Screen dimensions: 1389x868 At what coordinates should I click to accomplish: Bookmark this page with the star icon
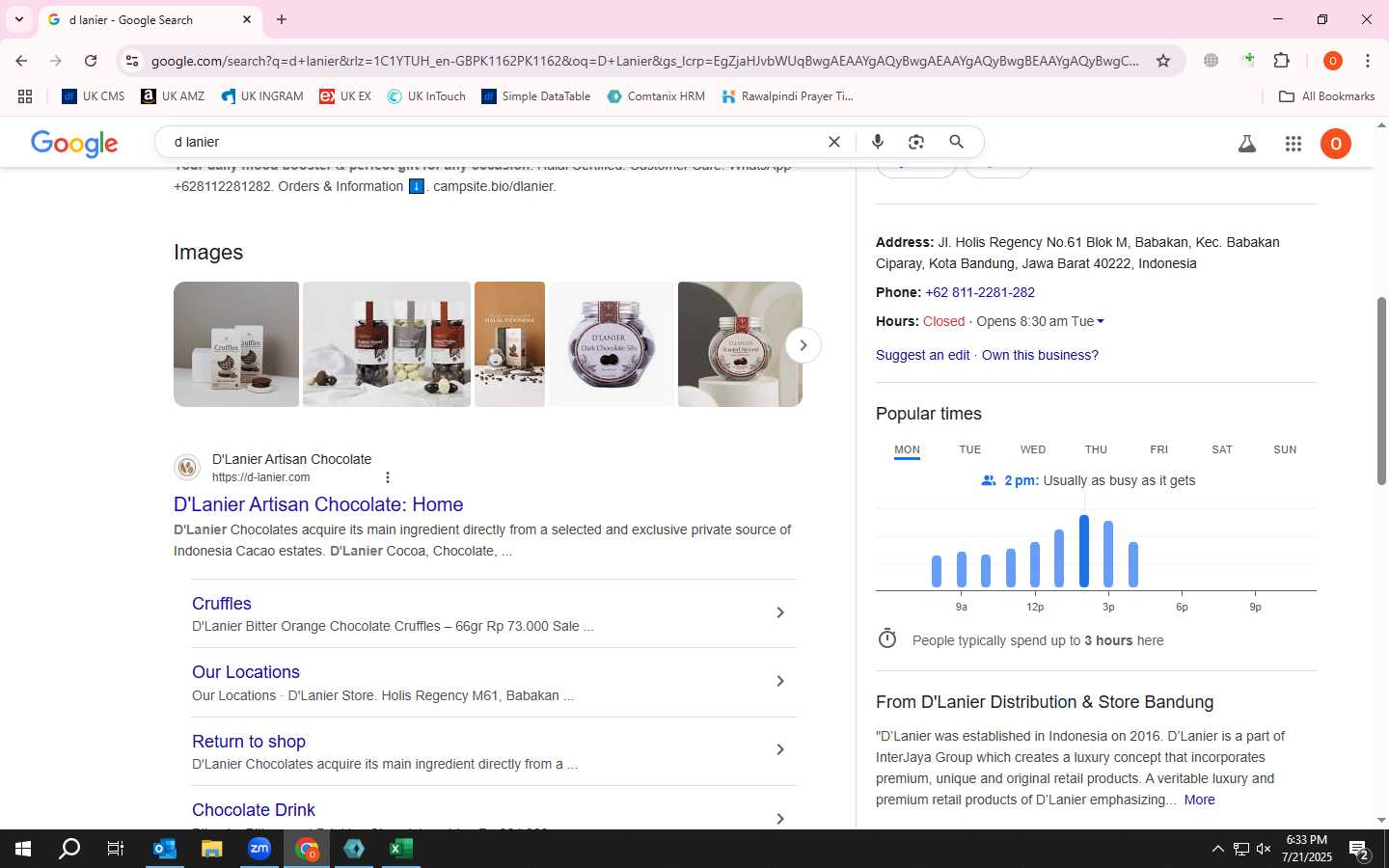[x=1163, y=61]
